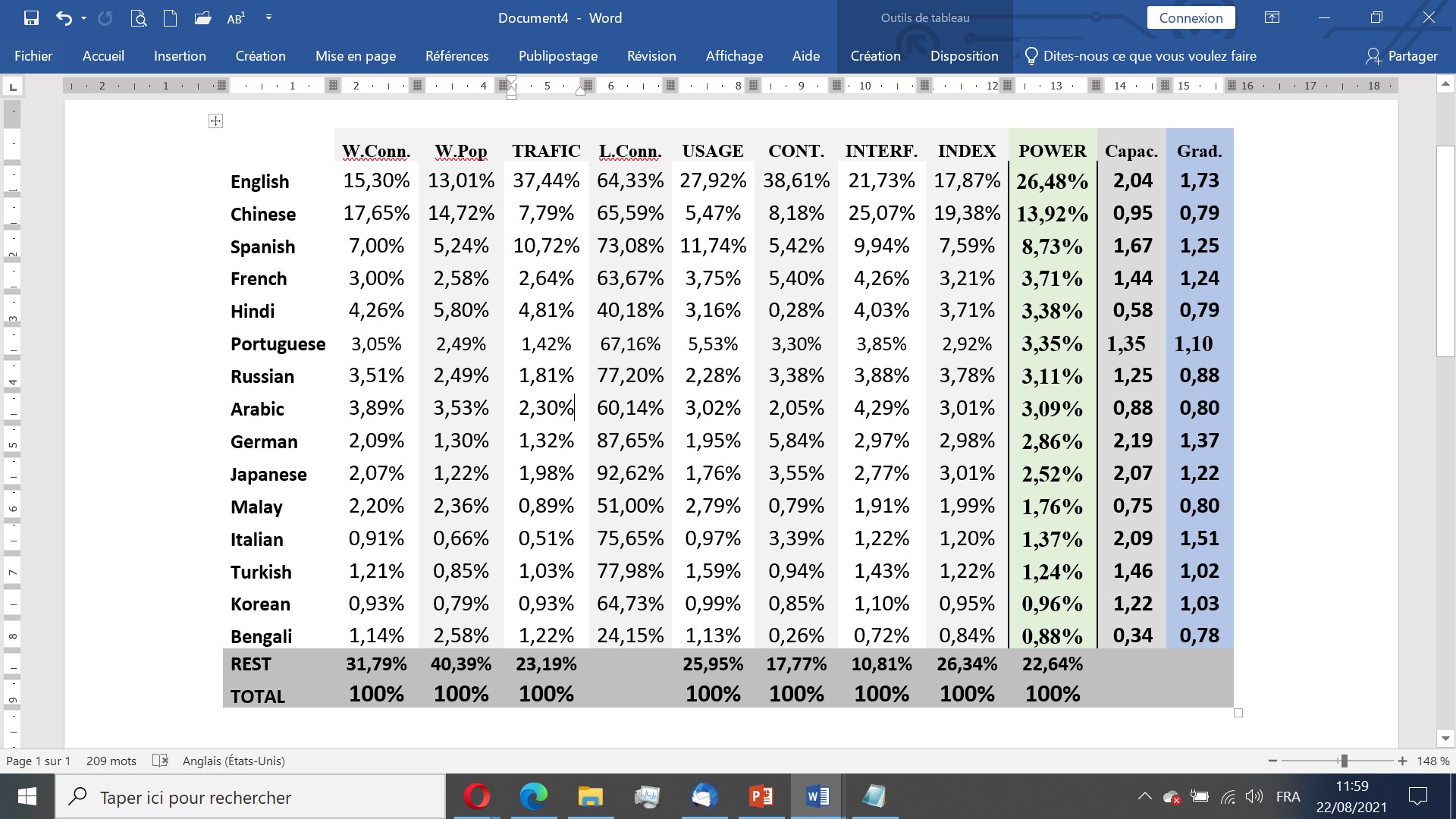
Task: Click the Connexion button
Action: pos(1191,18)
